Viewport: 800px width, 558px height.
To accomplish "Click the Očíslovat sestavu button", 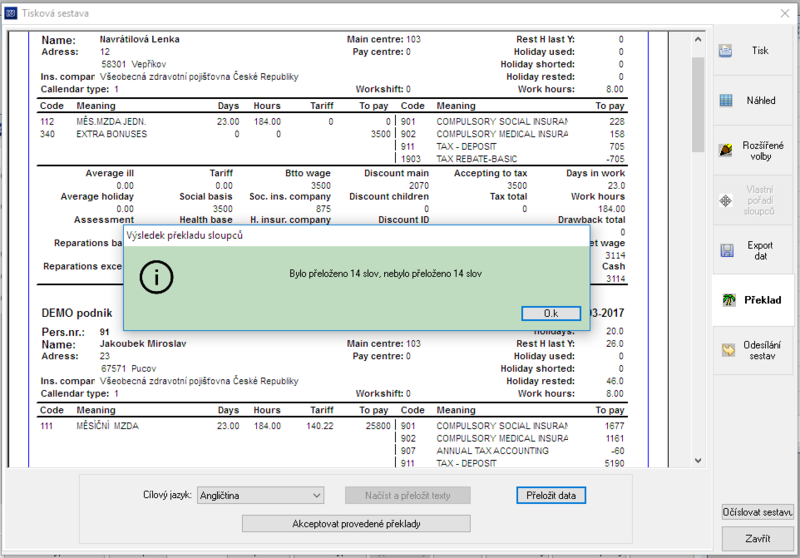I will 758,512.
